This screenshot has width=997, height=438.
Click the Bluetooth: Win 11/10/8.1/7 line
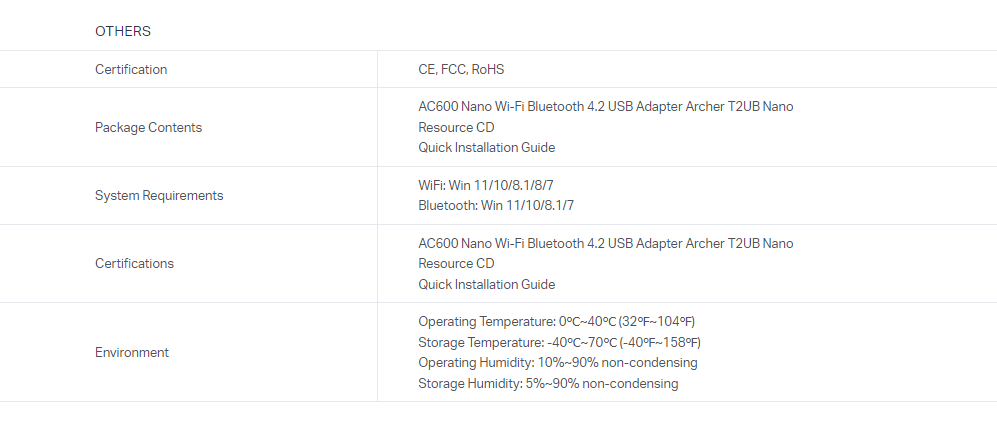tap(496, 205)
